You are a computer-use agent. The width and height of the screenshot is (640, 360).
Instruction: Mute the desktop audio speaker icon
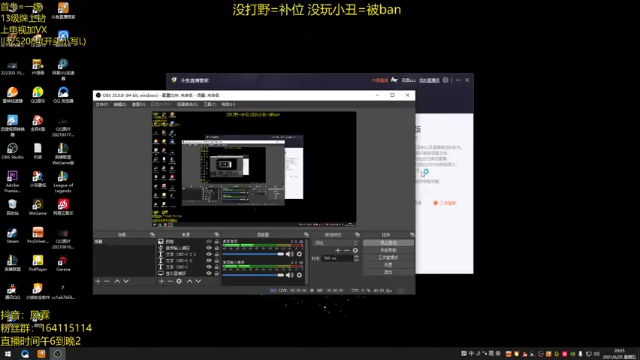290,254
